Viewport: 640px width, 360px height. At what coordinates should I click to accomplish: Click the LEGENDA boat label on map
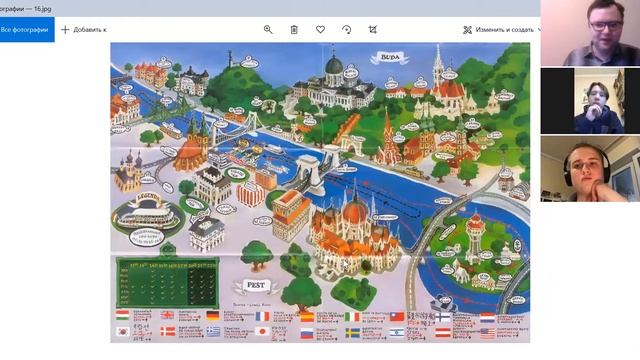[x=148, y=198]
